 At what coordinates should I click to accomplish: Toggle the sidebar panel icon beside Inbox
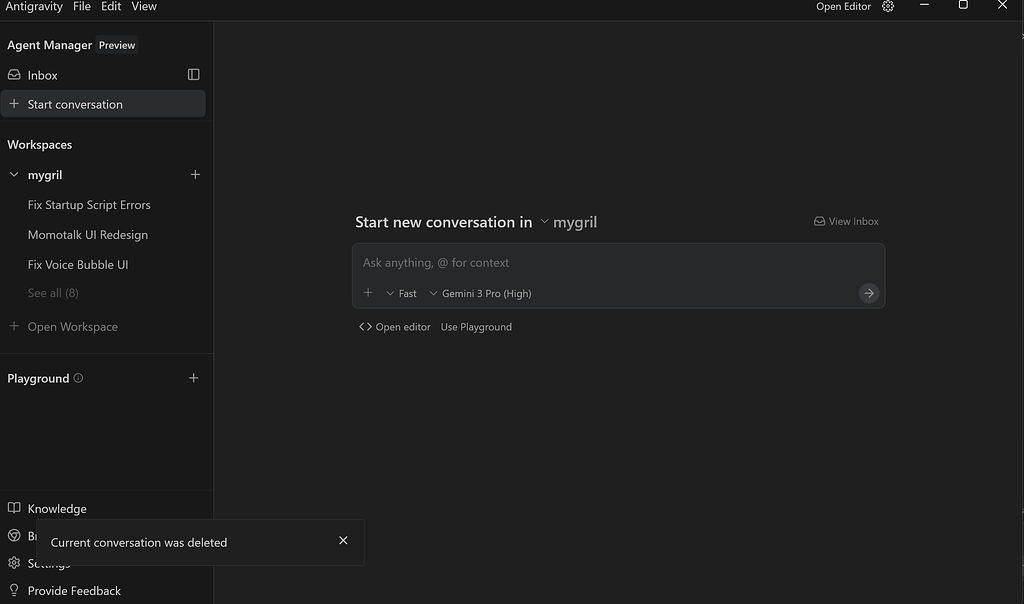coord(193,74)
